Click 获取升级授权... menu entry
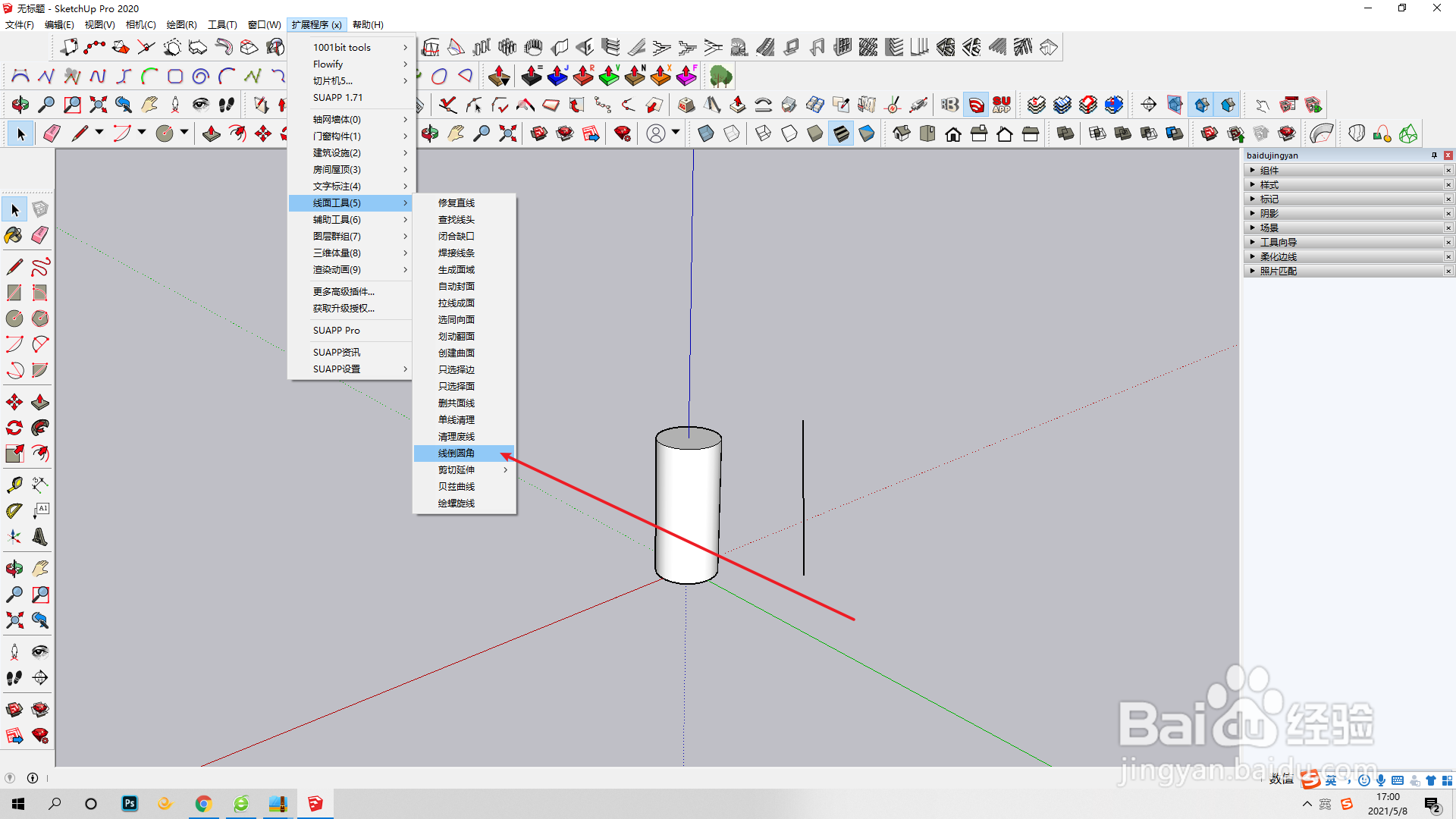Screen dimensions: 1456x819 click(344, 309)
